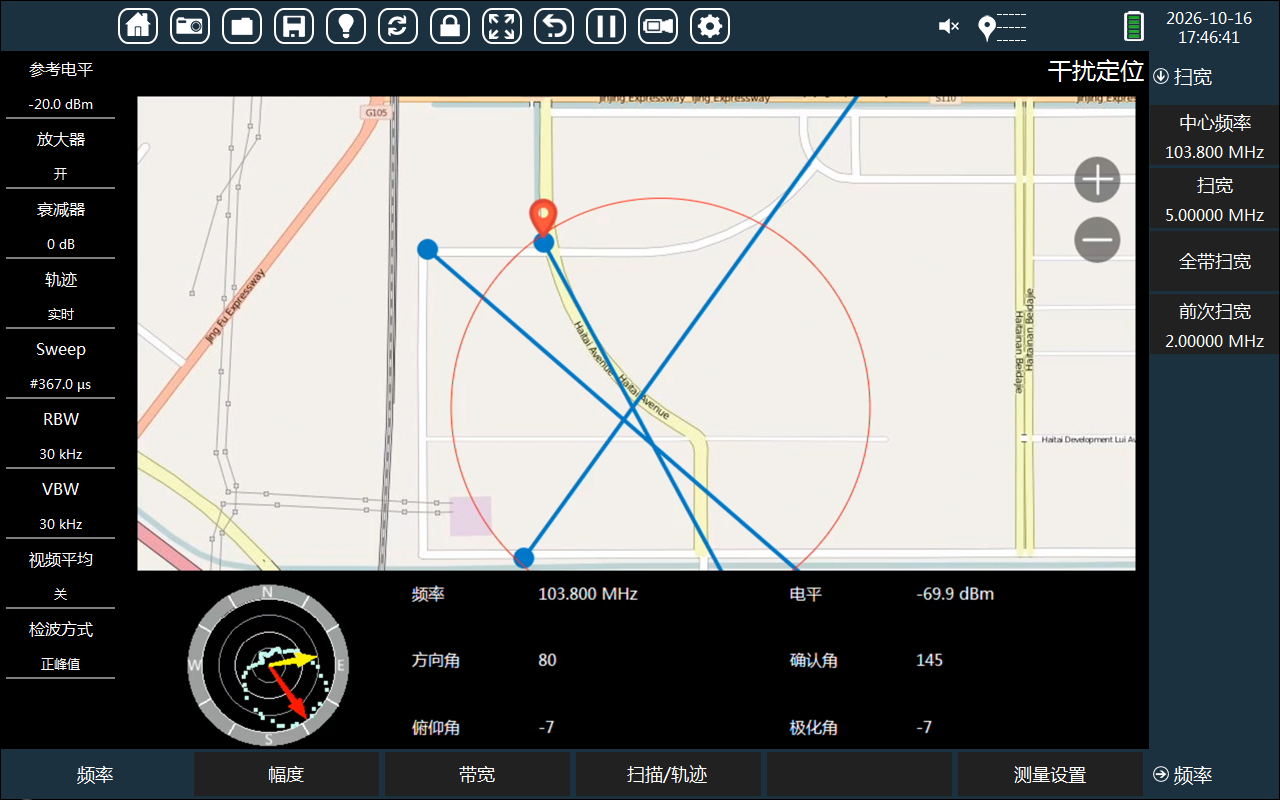Screen dimensions: 1280x800
Task: Open the 测量设置 tab
Action: click(1050, 775)
